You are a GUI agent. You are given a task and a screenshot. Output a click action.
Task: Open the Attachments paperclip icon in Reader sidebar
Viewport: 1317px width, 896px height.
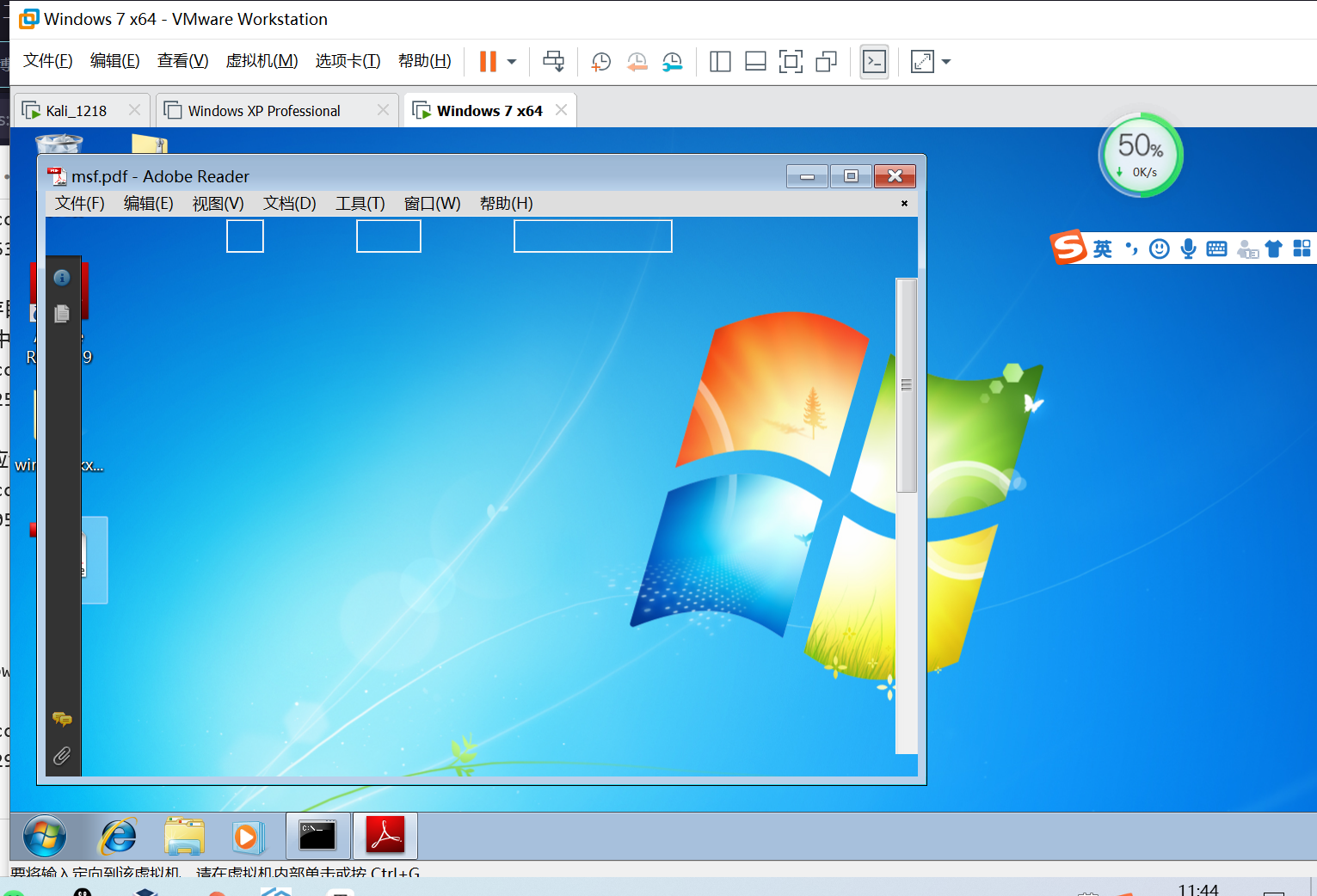(x=62, y=756)
